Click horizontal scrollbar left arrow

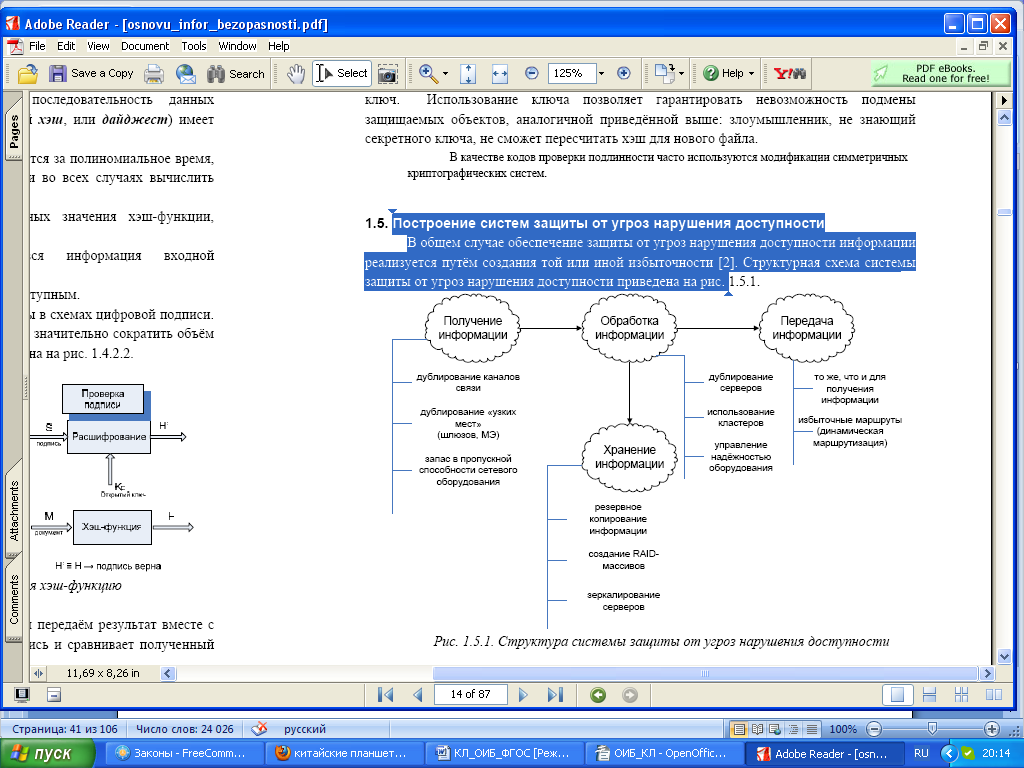[168, 673]
